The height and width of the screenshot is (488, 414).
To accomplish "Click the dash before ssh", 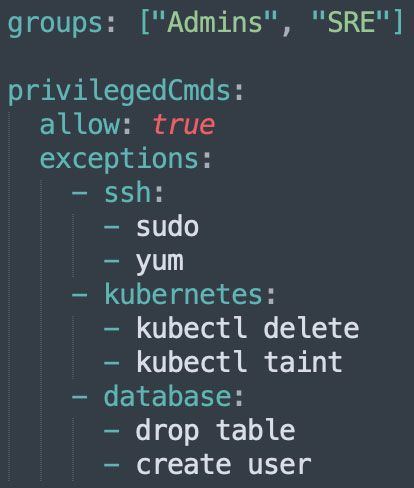I will [80, 193].
